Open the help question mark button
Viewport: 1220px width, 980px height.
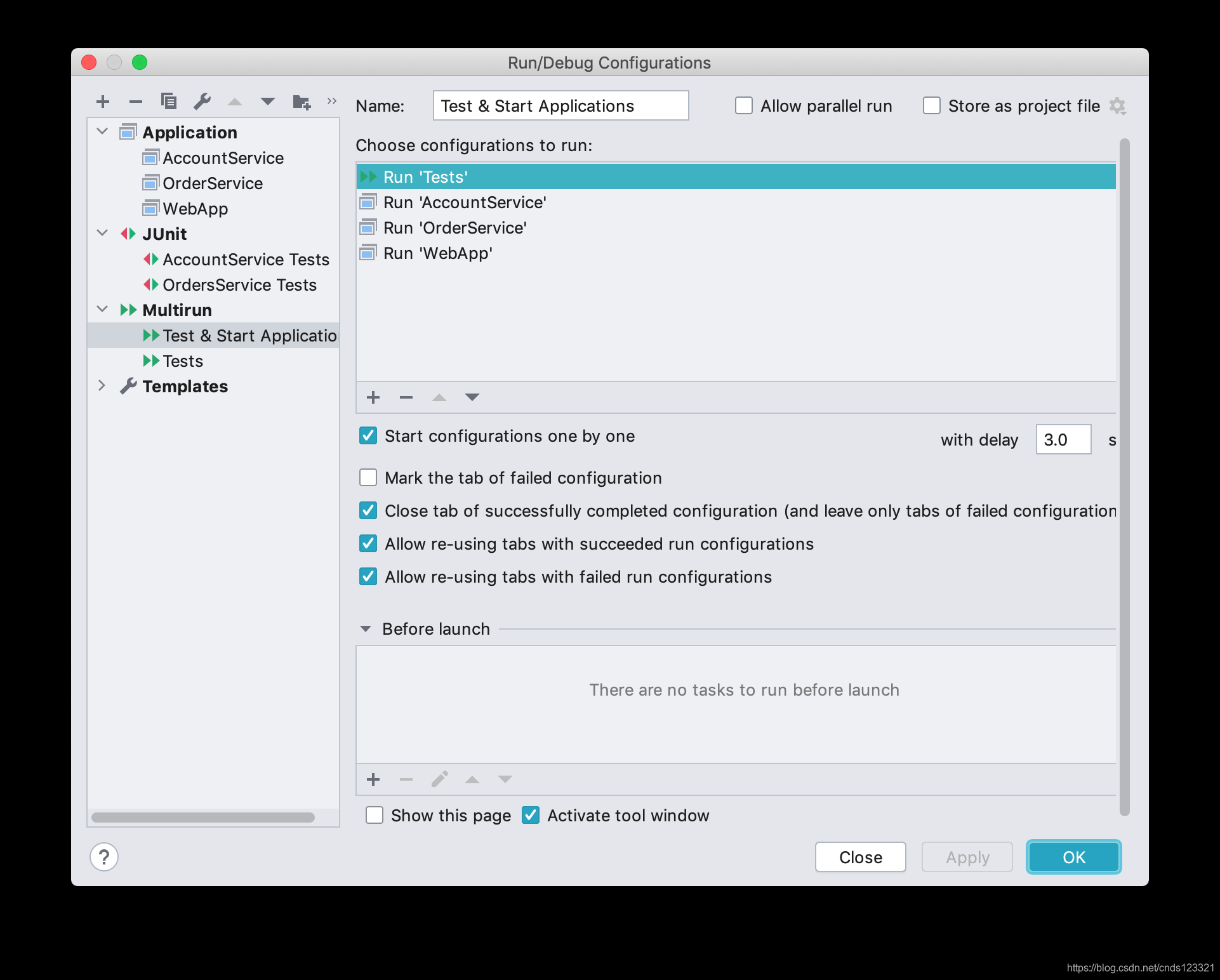(x=104, y=857)
